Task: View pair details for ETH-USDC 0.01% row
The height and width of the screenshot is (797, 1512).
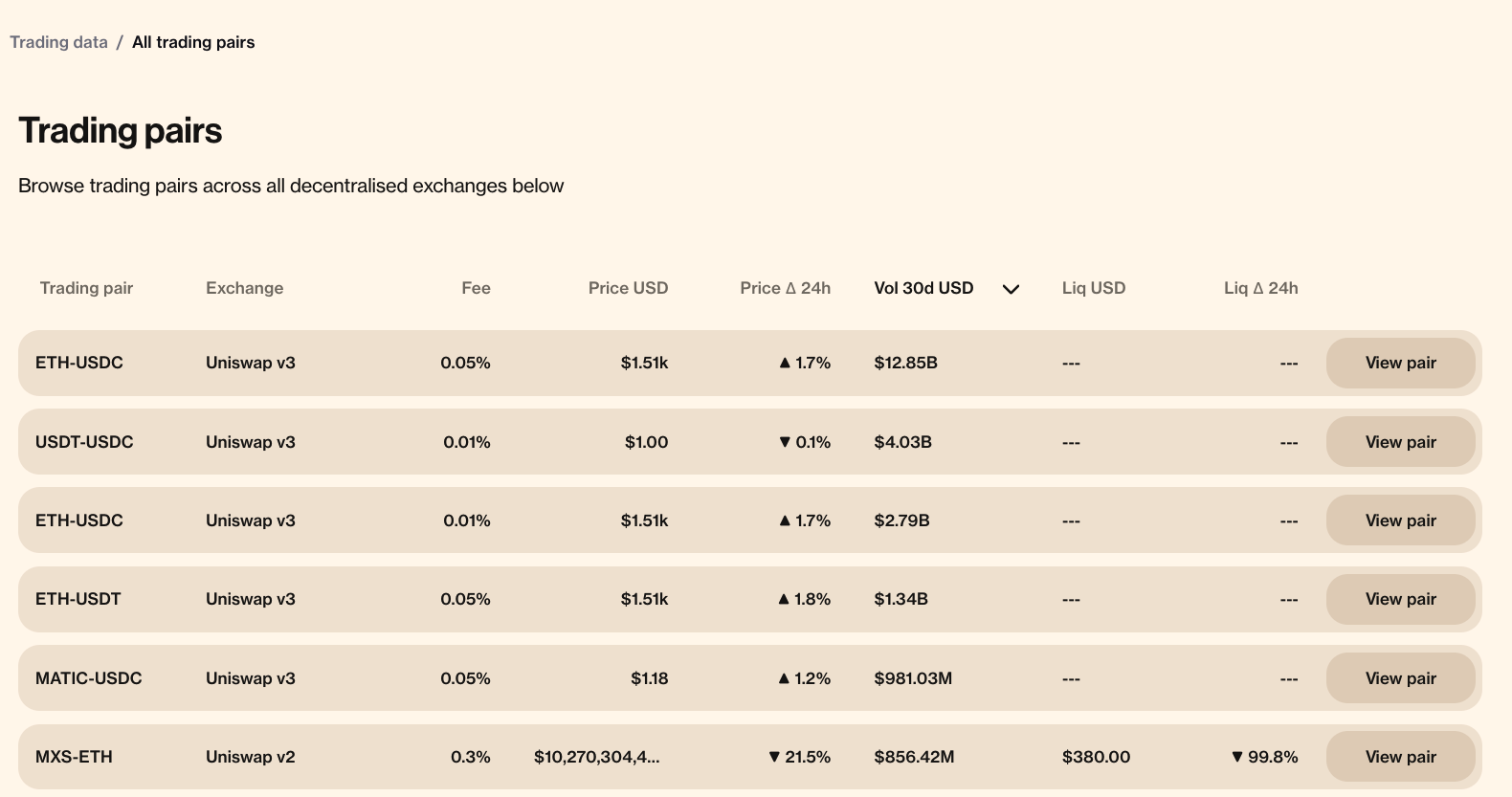Action: (x=1400, y=520)
